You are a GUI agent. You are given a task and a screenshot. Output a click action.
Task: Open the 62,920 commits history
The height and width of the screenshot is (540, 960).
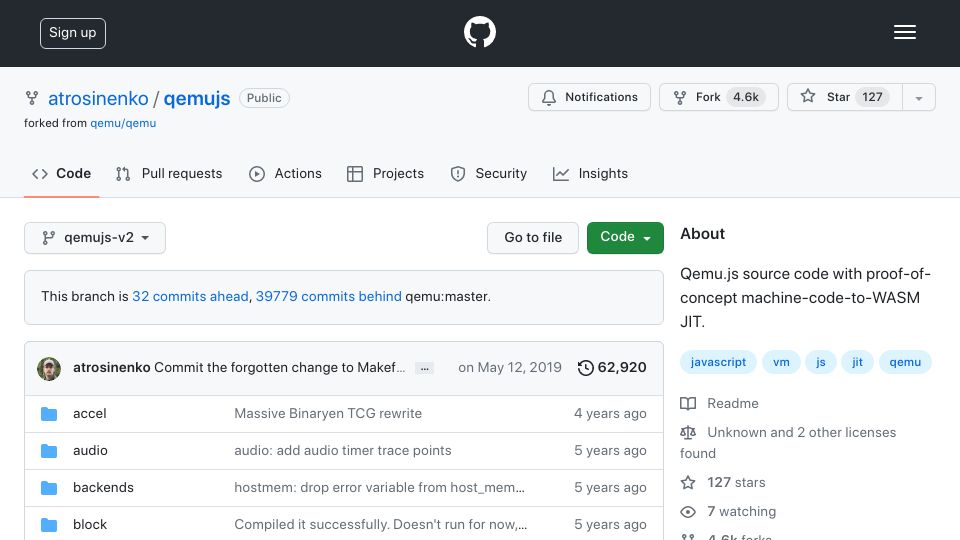click(x=612, y=367)
